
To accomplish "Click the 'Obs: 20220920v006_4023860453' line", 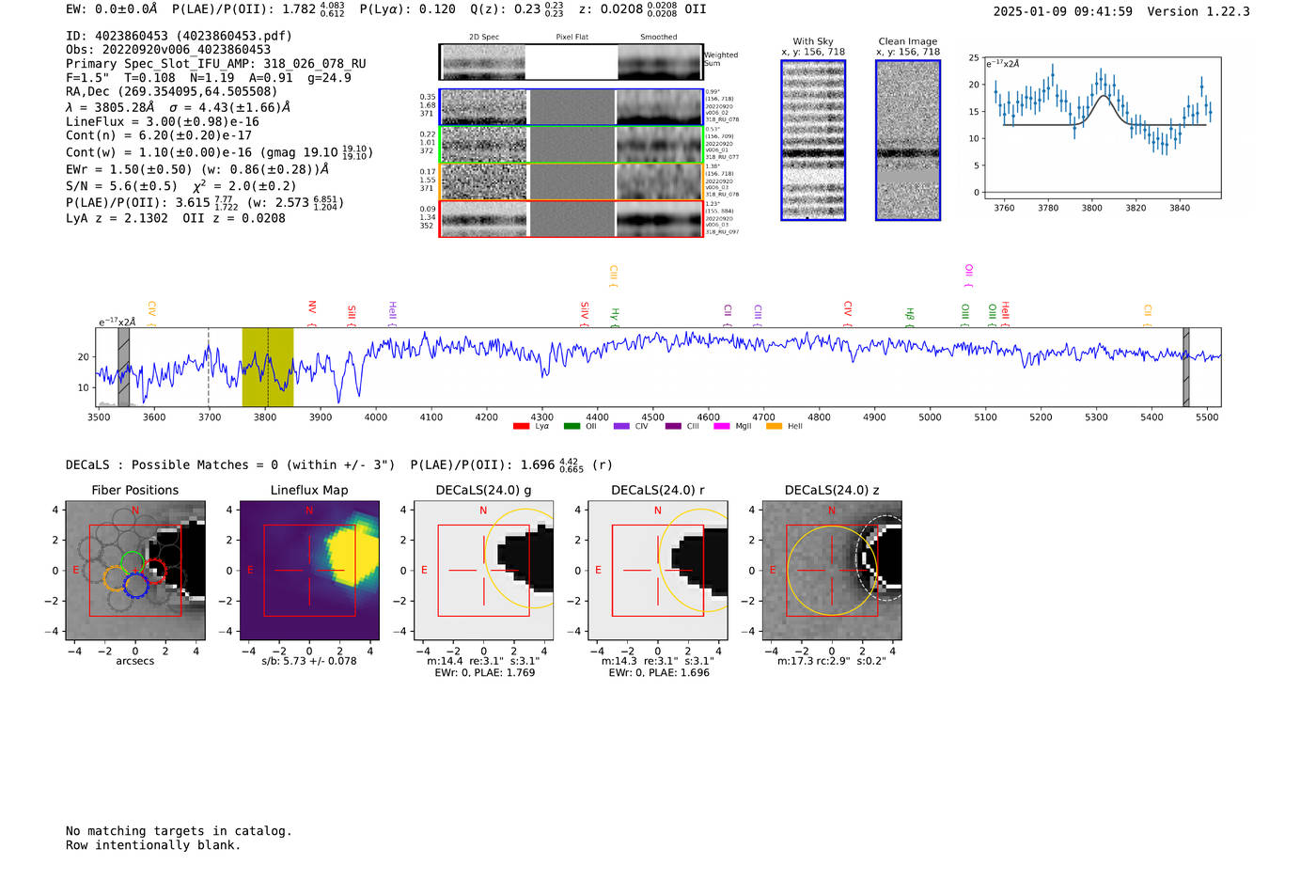I will tap(168, 50).
